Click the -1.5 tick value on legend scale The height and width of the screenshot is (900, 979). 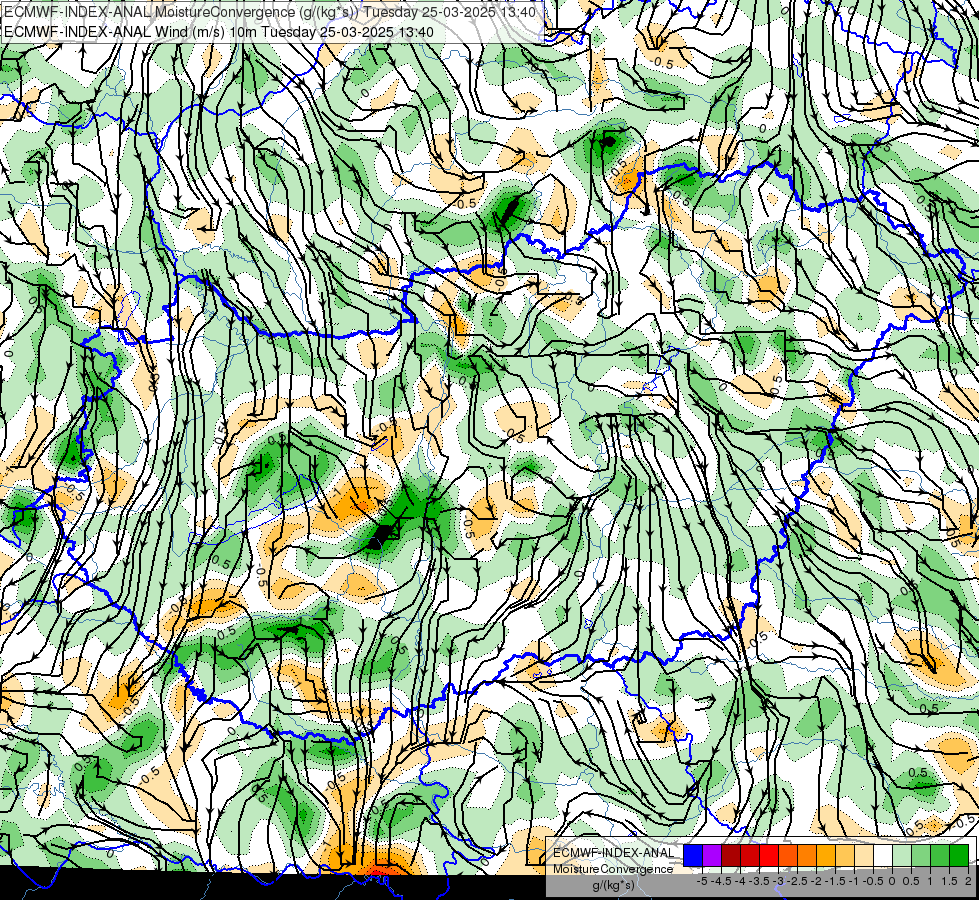tap(835, 881)
